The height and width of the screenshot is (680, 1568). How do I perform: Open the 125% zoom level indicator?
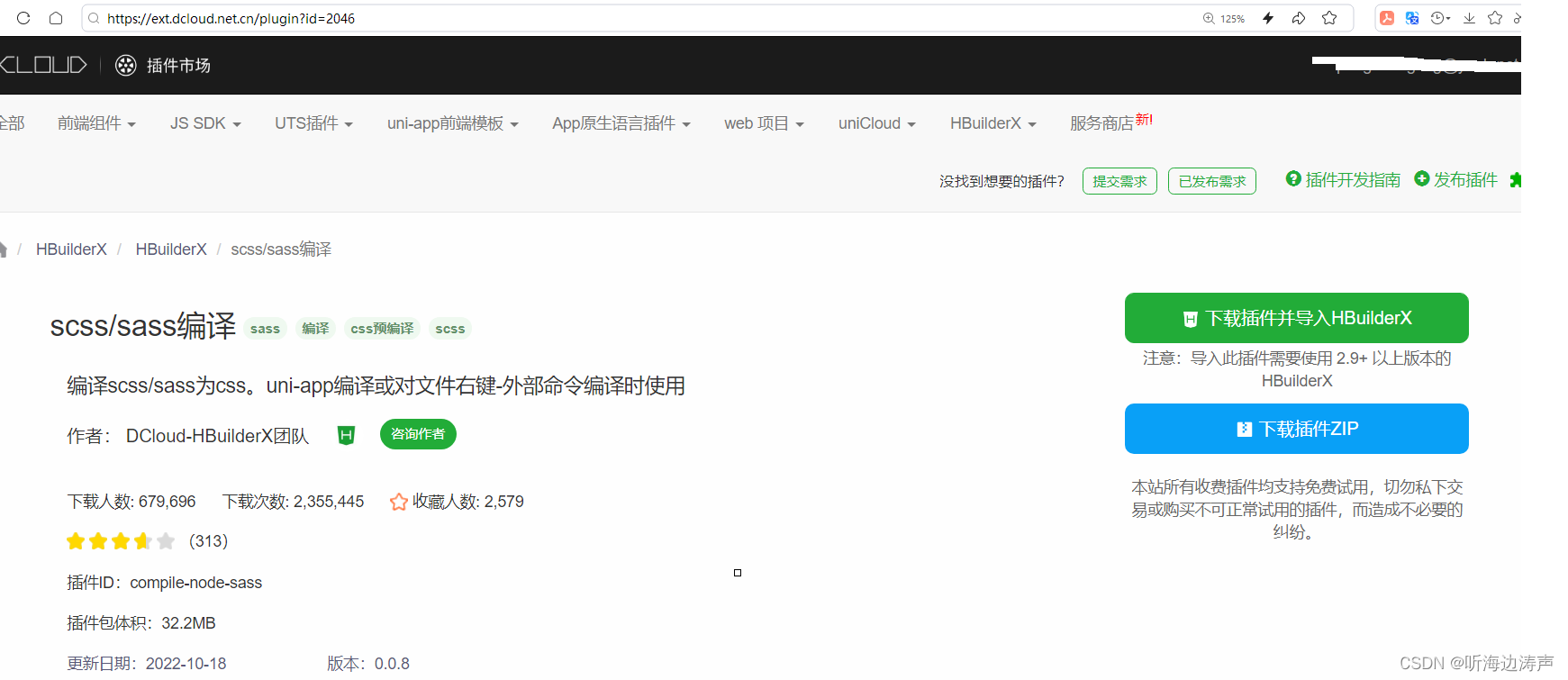pyautogui.click(x=1223, y=18)
